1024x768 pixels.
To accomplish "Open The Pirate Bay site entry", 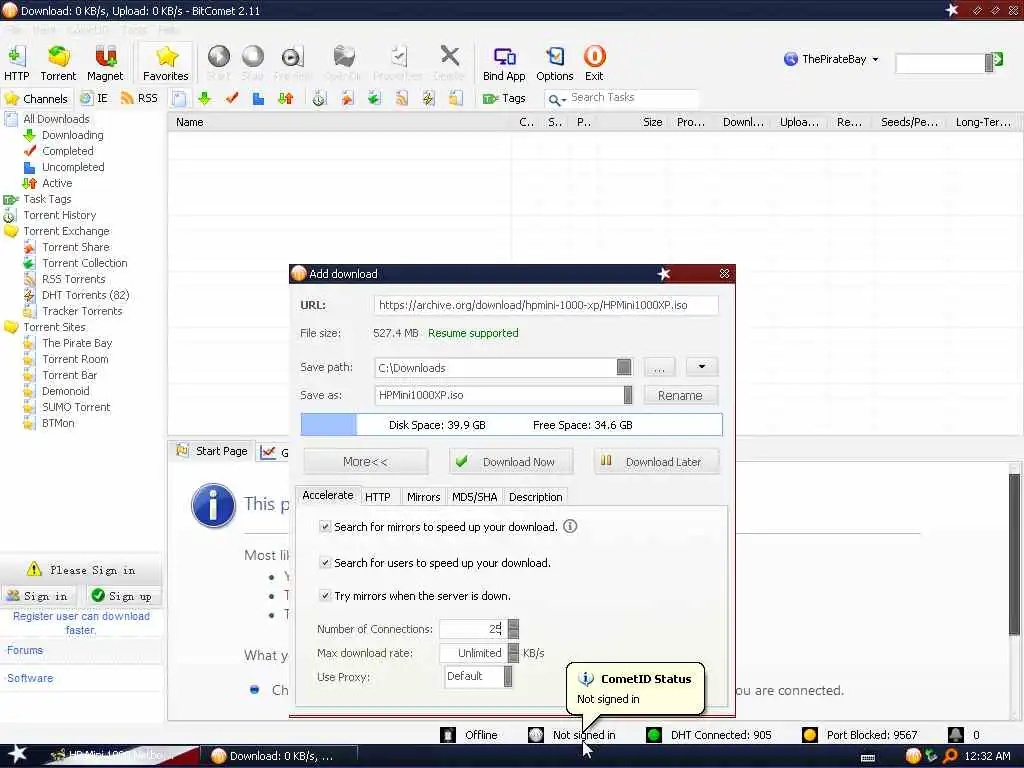I will 77,343.
